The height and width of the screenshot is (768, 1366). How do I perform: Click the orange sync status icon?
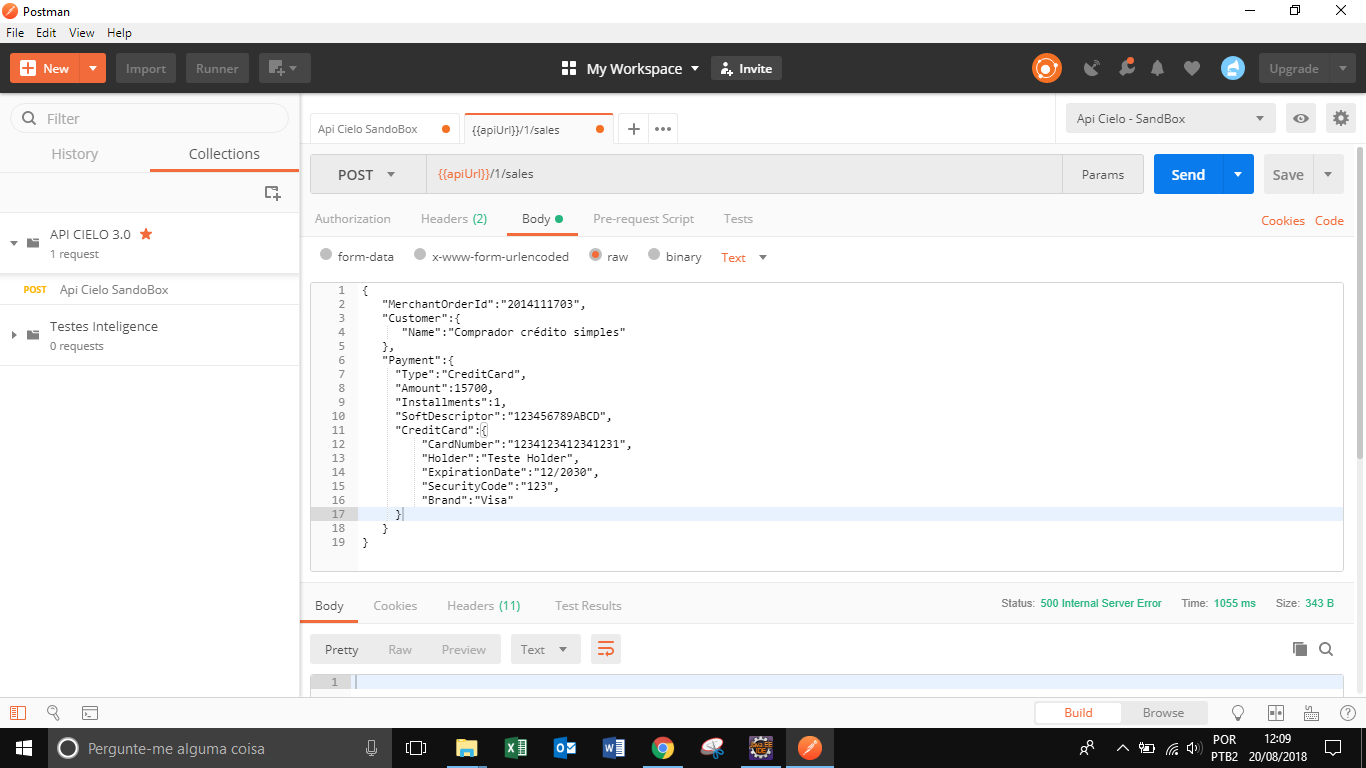[x=1047, y=68]
